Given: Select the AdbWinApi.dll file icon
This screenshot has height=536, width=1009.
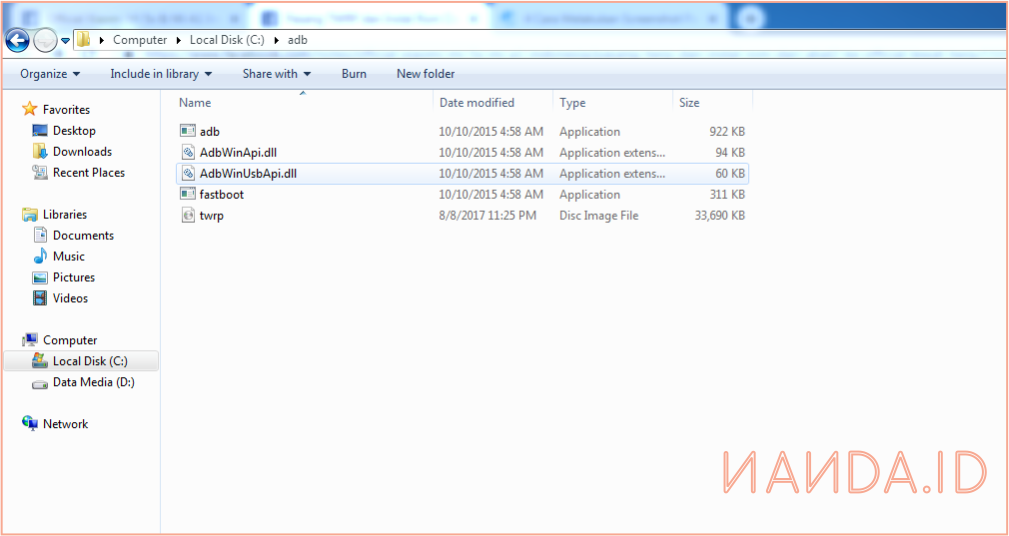Looking at the screenshot, I should 188,152.
